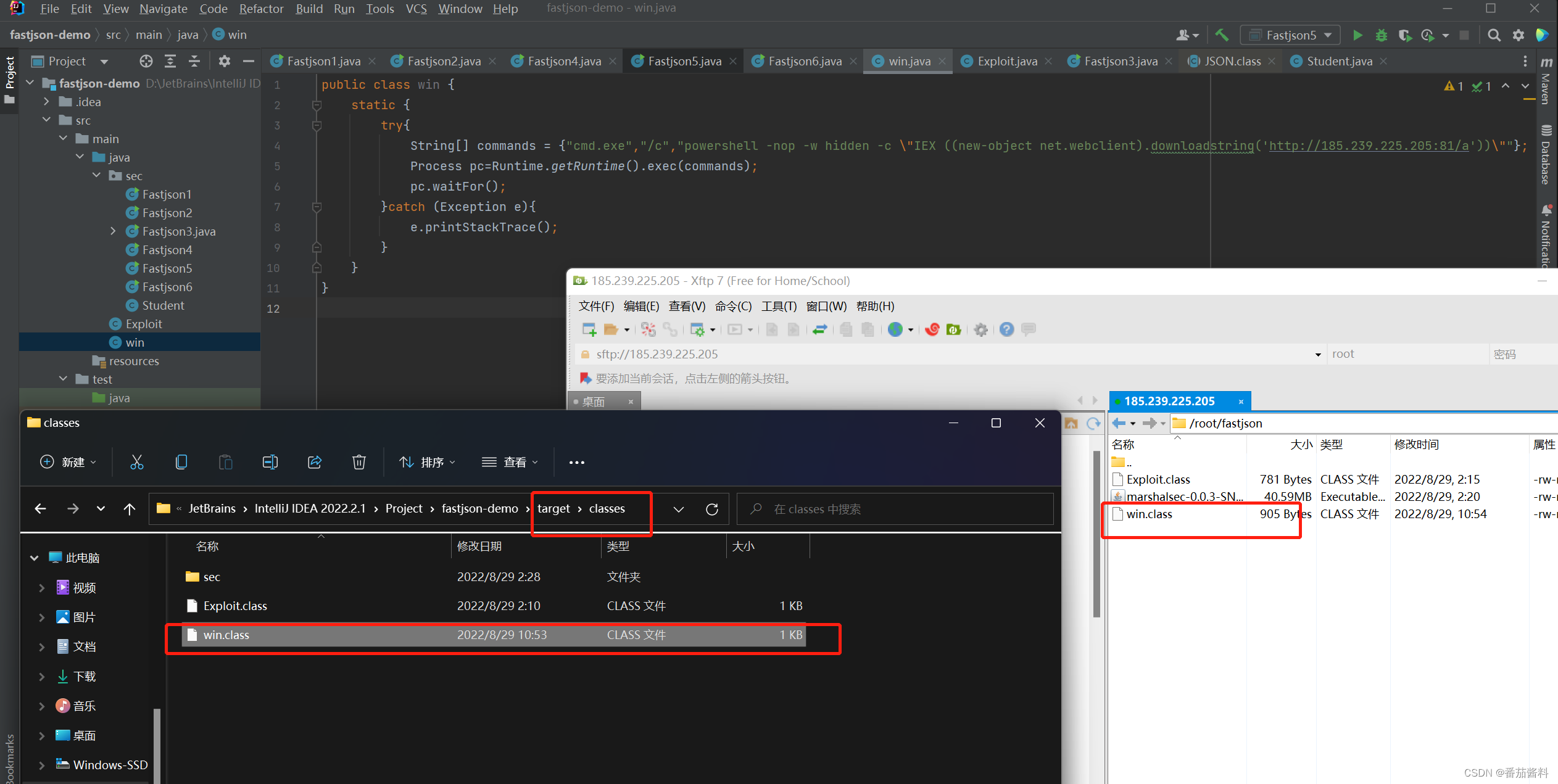Expand the .idea folder in project tree
Screen dimensions: 1558x784
pos(46,102)
